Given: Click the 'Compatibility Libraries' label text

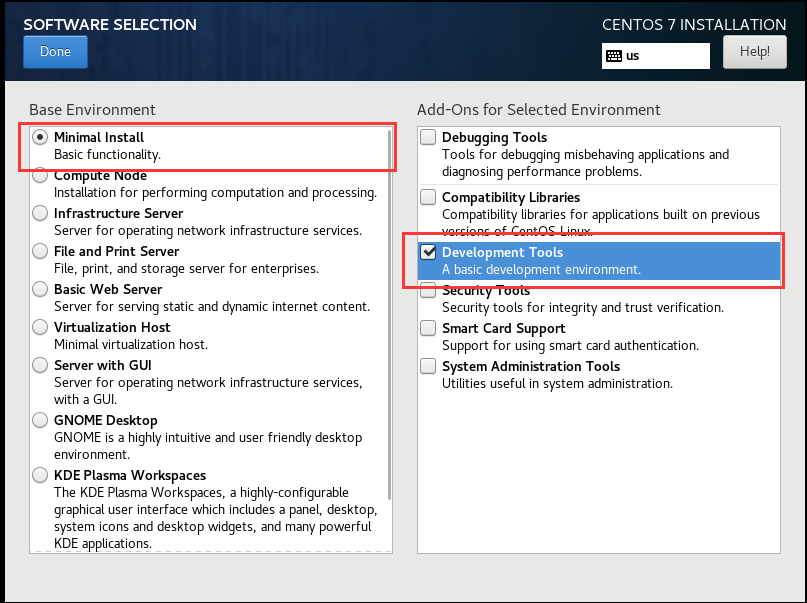Looking at the screenshot, I should click(x=511, y=197).
